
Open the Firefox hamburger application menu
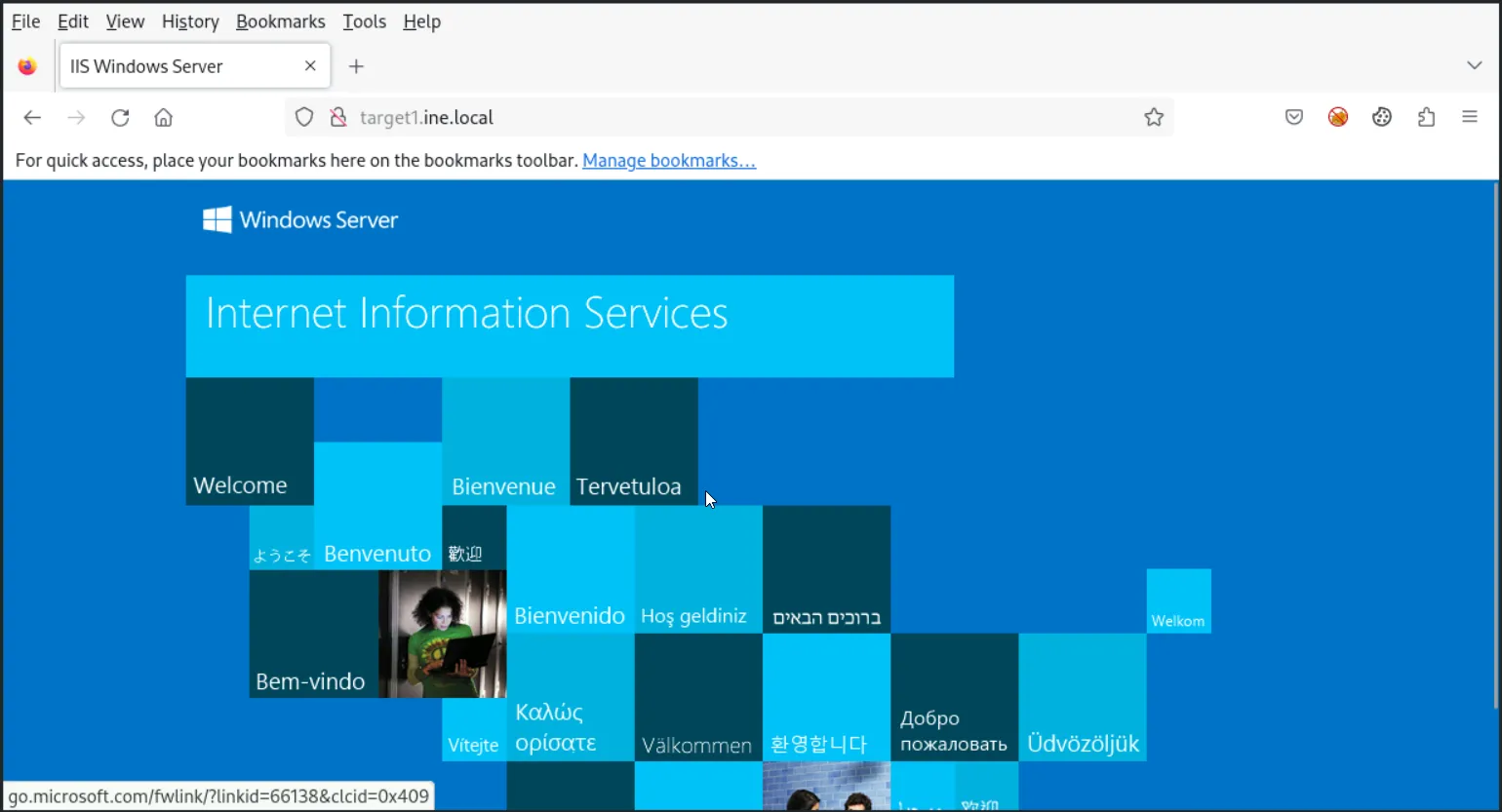click(1470, 118)
